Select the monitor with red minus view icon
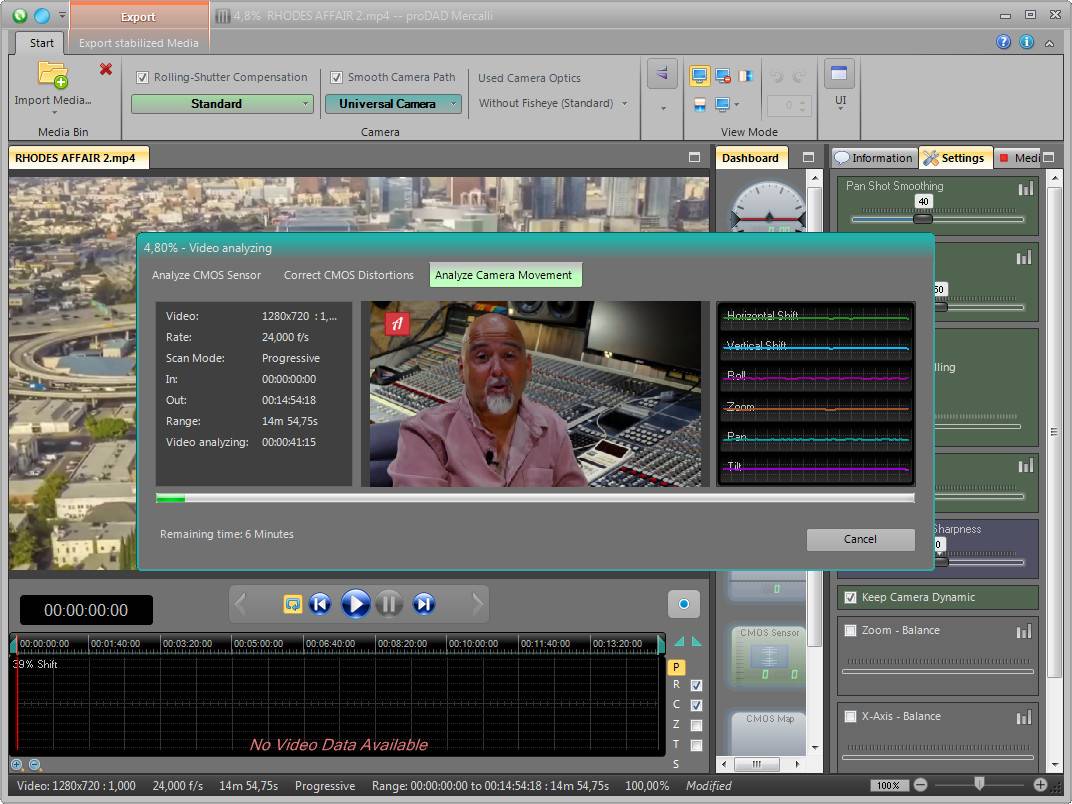The image size is (1072, 804). point(723,76)
